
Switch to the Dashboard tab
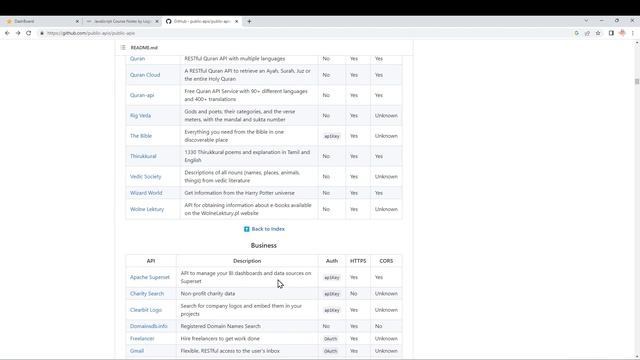(x=42, y=21)
